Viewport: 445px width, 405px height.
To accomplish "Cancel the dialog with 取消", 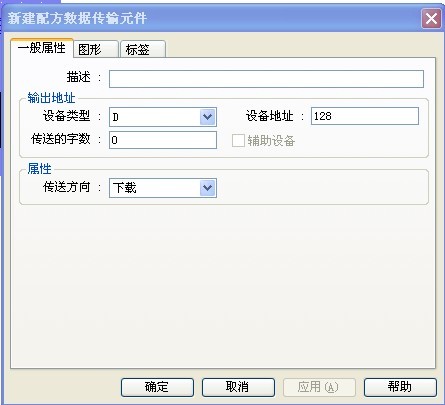I will [x=238, y=387].
